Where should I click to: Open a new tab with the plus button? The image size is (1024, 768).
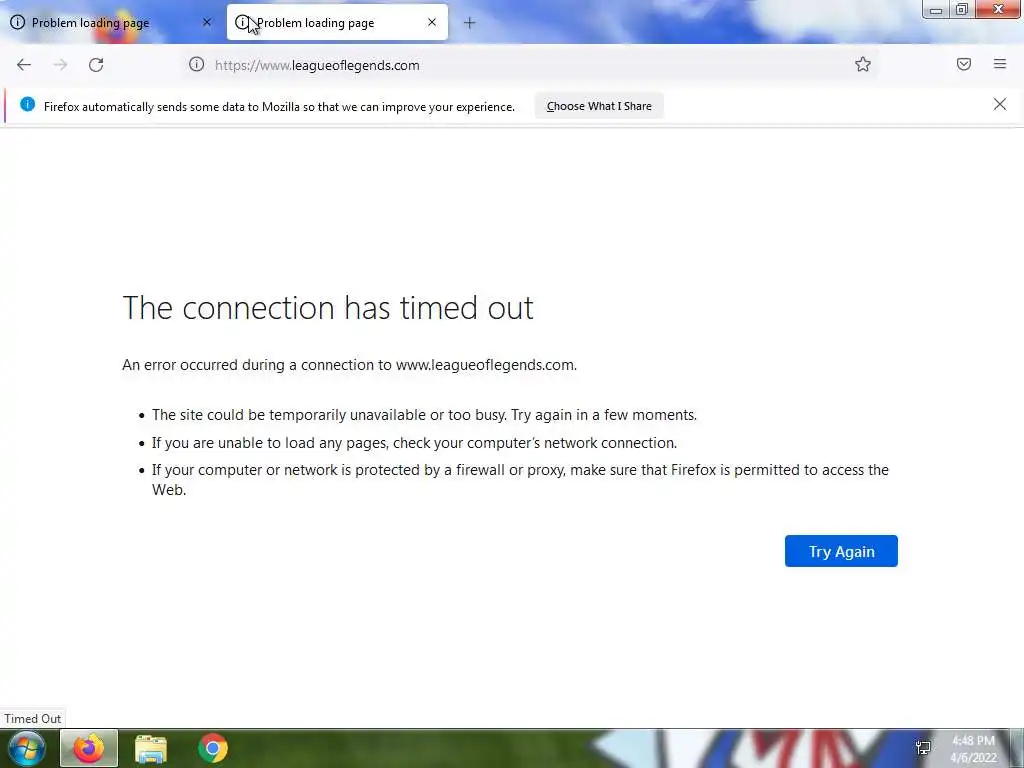pos(469,23)
